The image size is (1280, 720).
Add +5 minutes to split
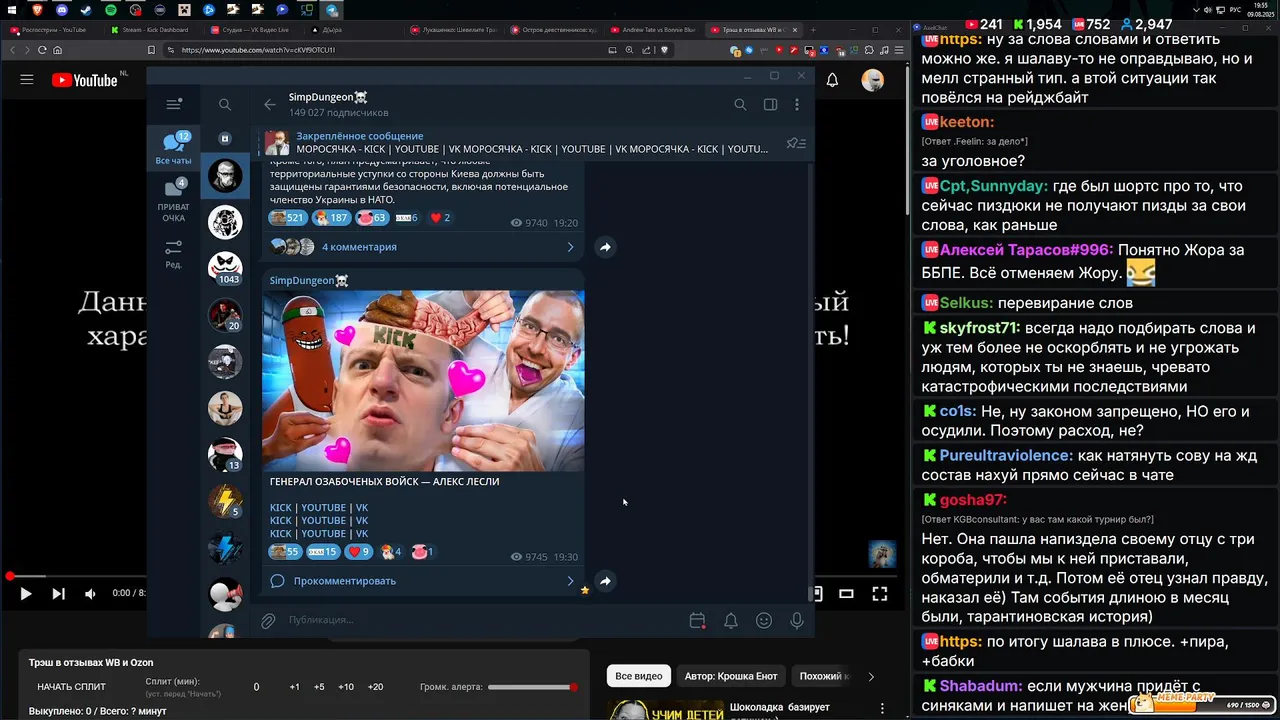pyautogui.click(x=319, y=687)
